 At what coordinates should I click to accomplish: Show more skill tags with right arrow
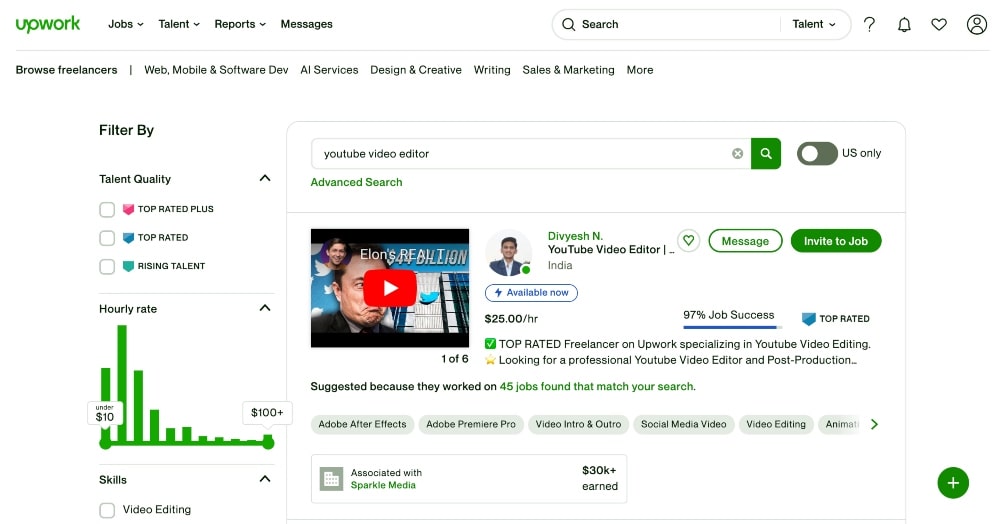[x=874, y=424]
